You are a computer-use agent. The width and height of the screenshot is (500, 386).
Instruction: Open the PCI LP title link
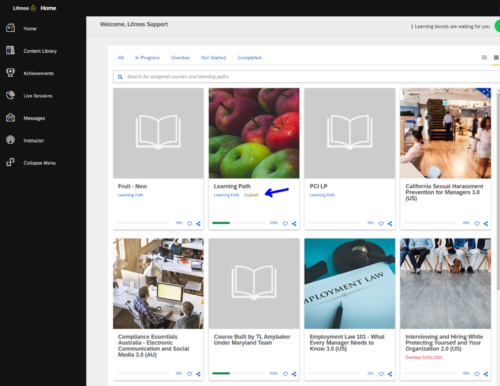(318, 186)
